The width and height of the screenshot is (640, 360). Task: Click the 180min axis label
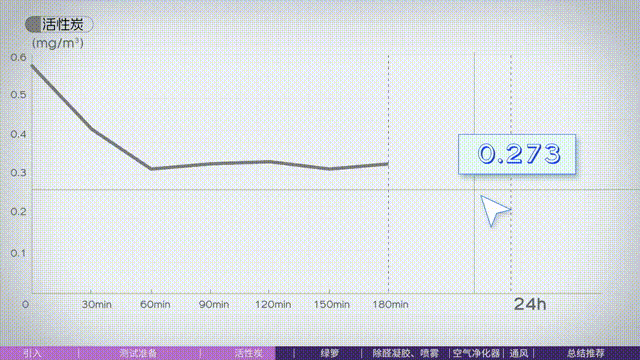[x=391, y=304]
